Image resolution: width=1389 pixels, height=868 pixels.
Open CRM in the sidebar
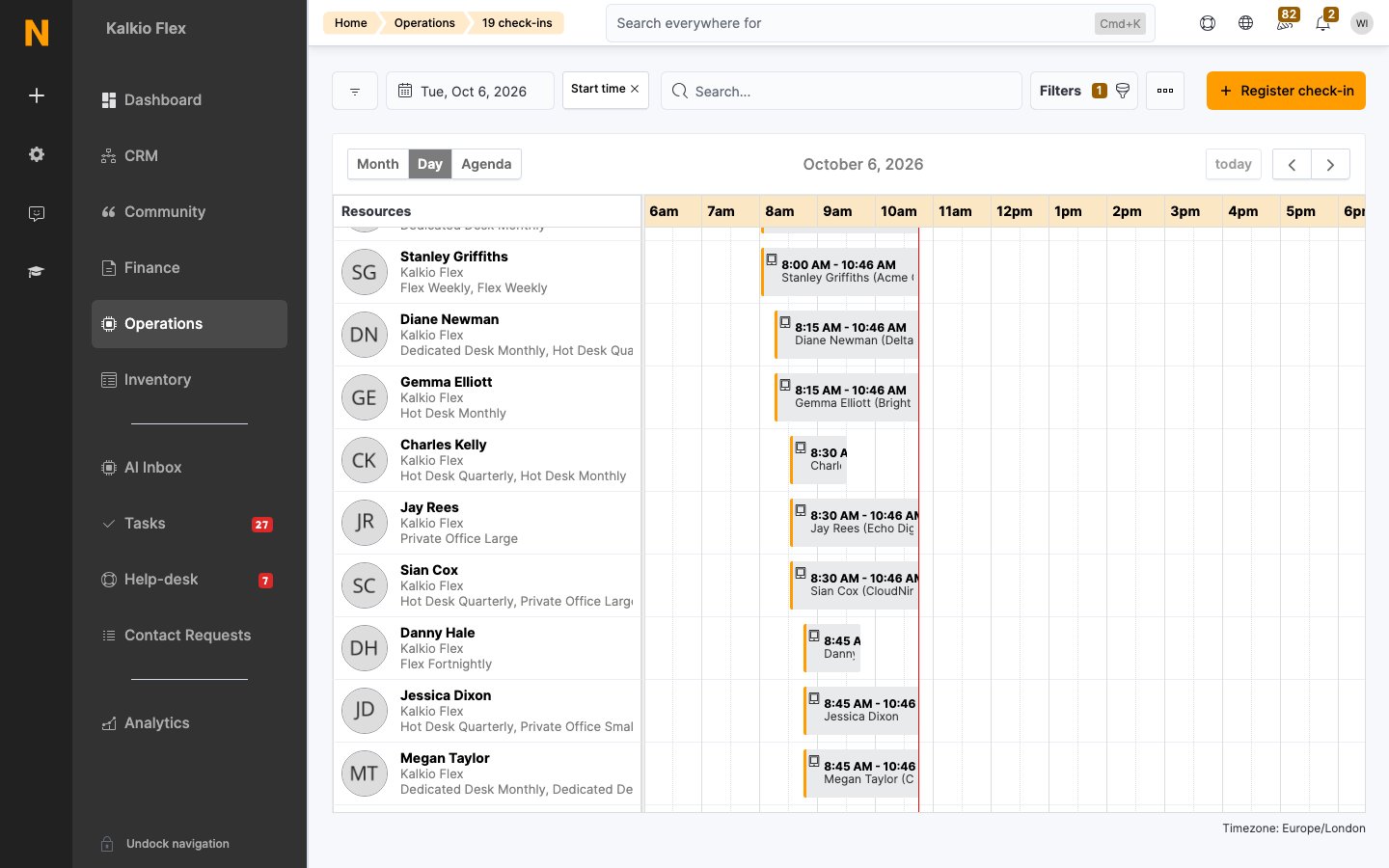tap(189, 156)
